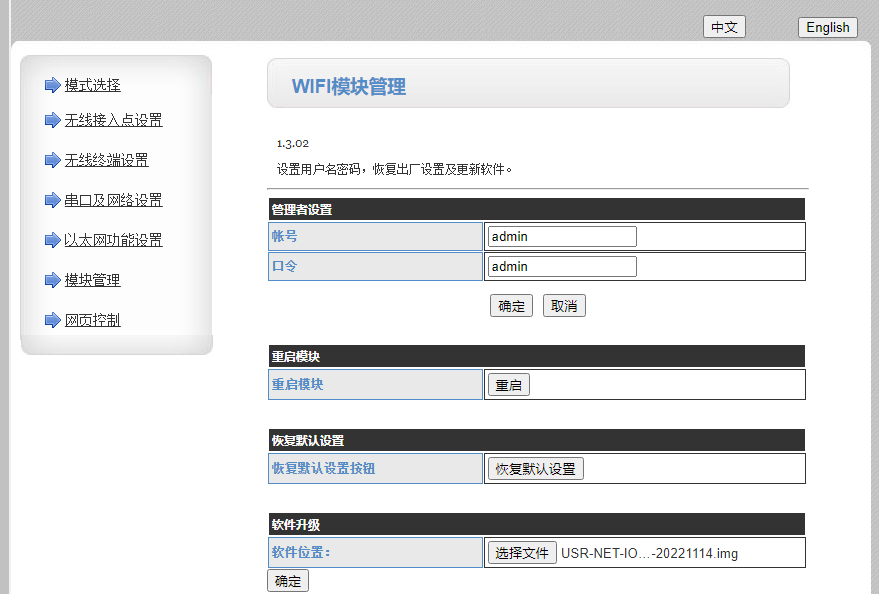Switch language to English
This screenshot has width=879, height=594.
tap(827, 27)
